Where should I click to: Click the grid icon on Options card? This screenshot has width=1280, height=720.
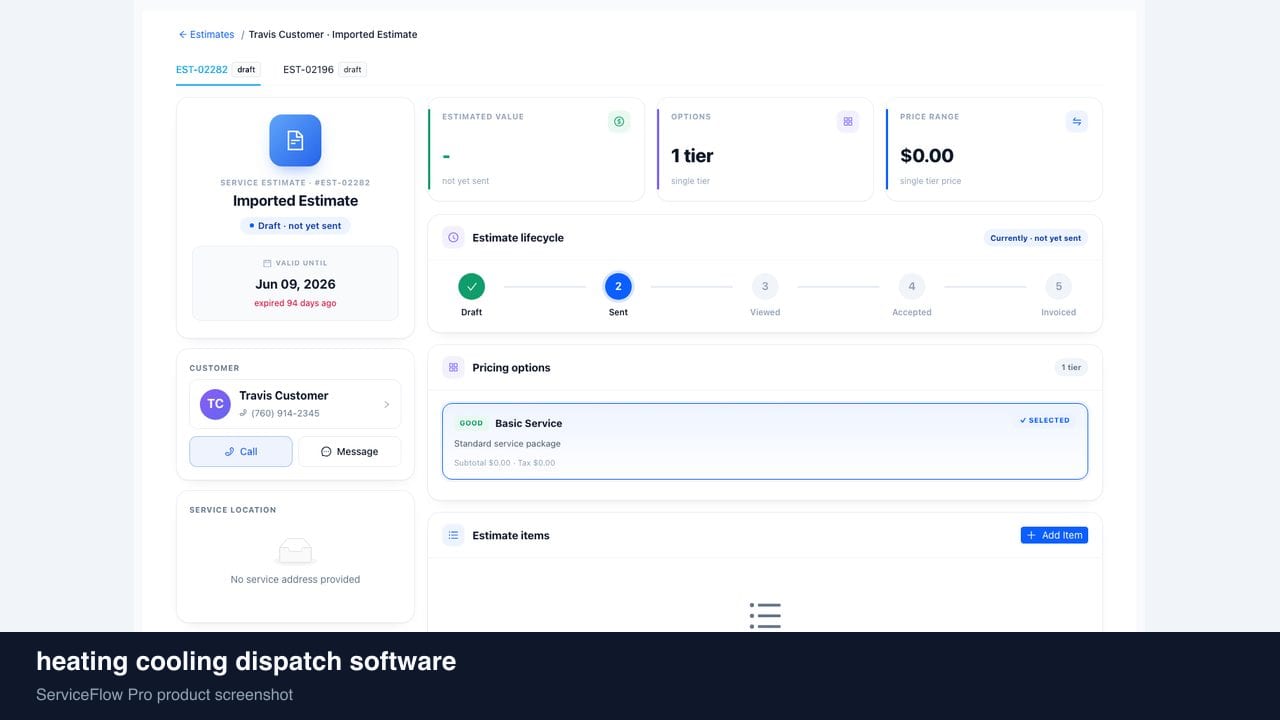tap(848, 122)
